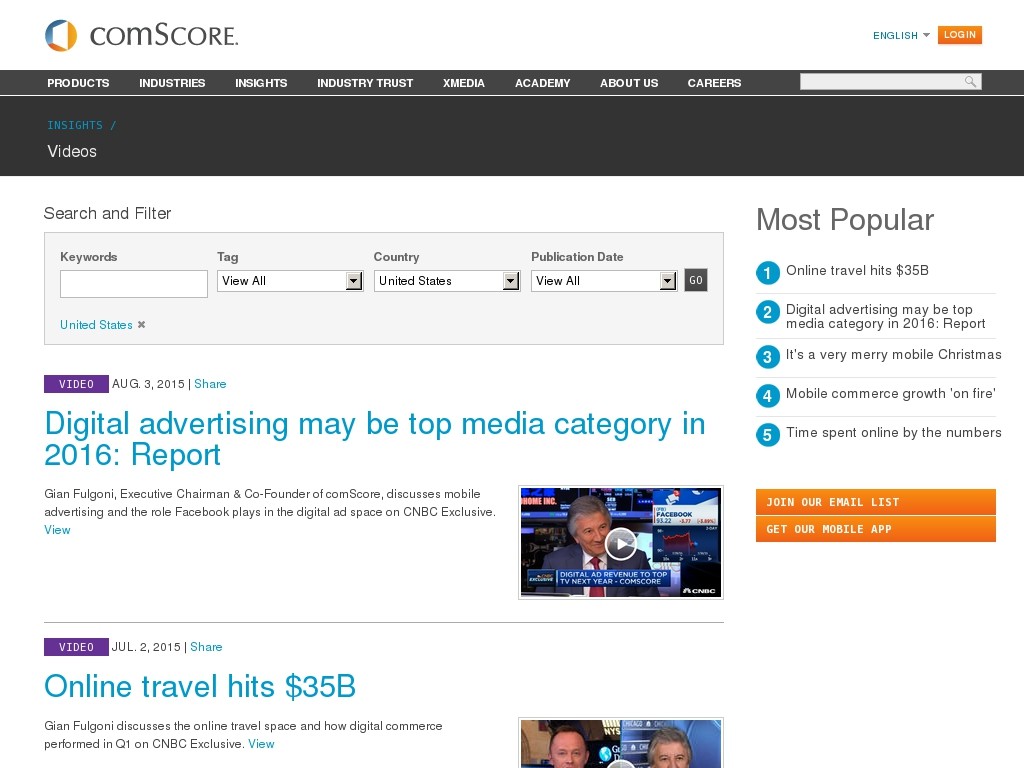Click the comScore logo

coord(142,35)
